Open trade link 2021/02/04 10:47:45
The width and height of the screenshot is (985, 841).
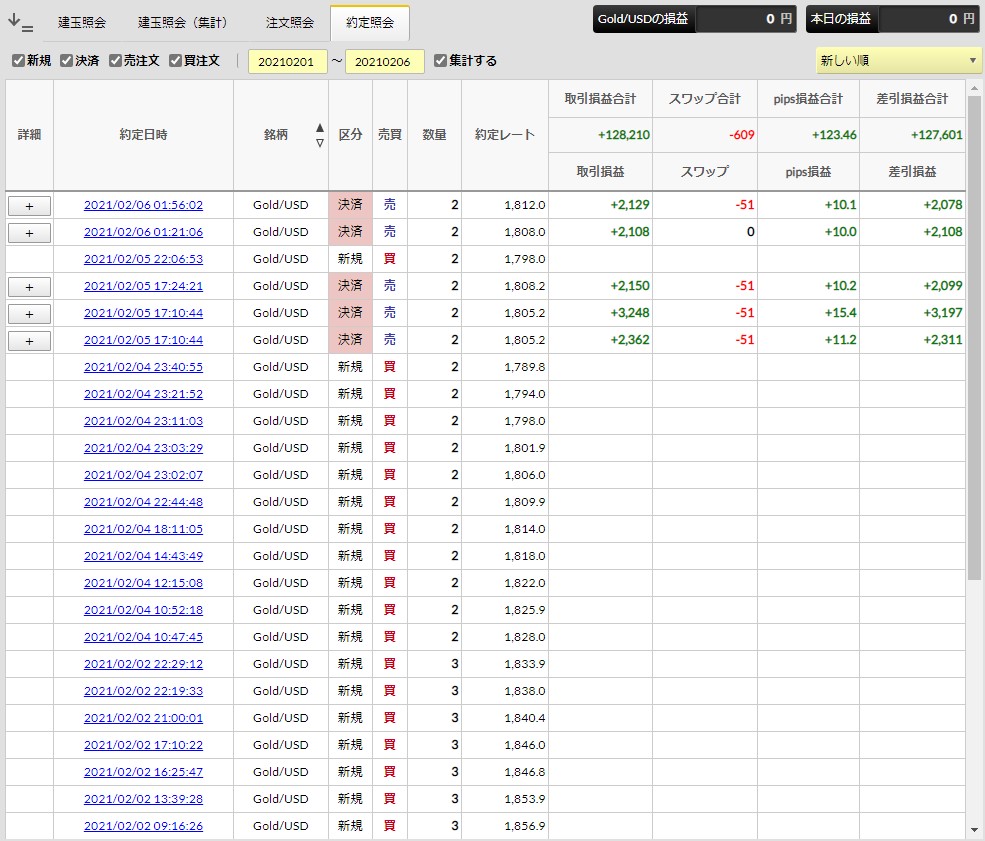[143, 637]
